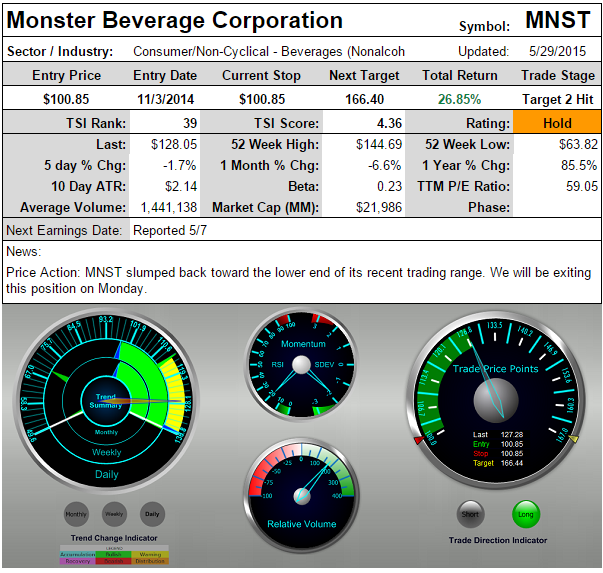Image resolution: width=603 pixels, height=573 pixels.
Task: Click the RSI label in Momentum gauge
Action: coord(277,366)
